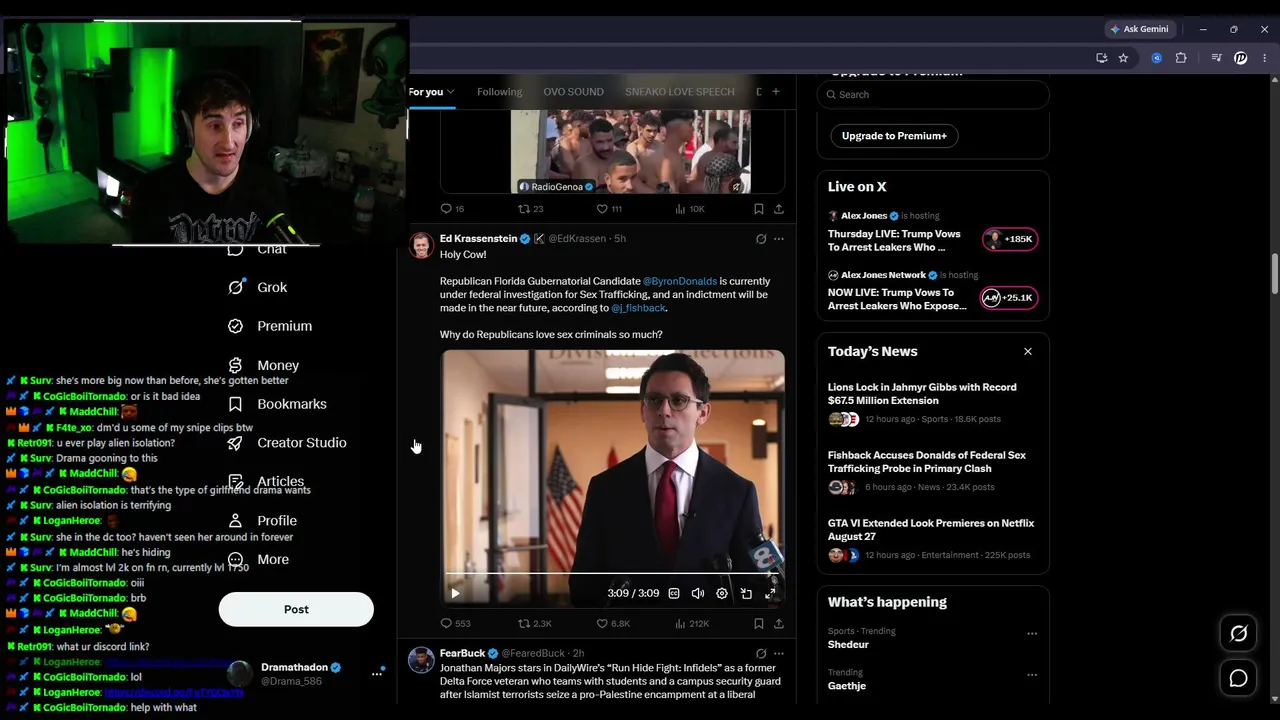
Task: Open more options for Gaethje trend
Action: pyautogui.click(x=1032, y=675)
